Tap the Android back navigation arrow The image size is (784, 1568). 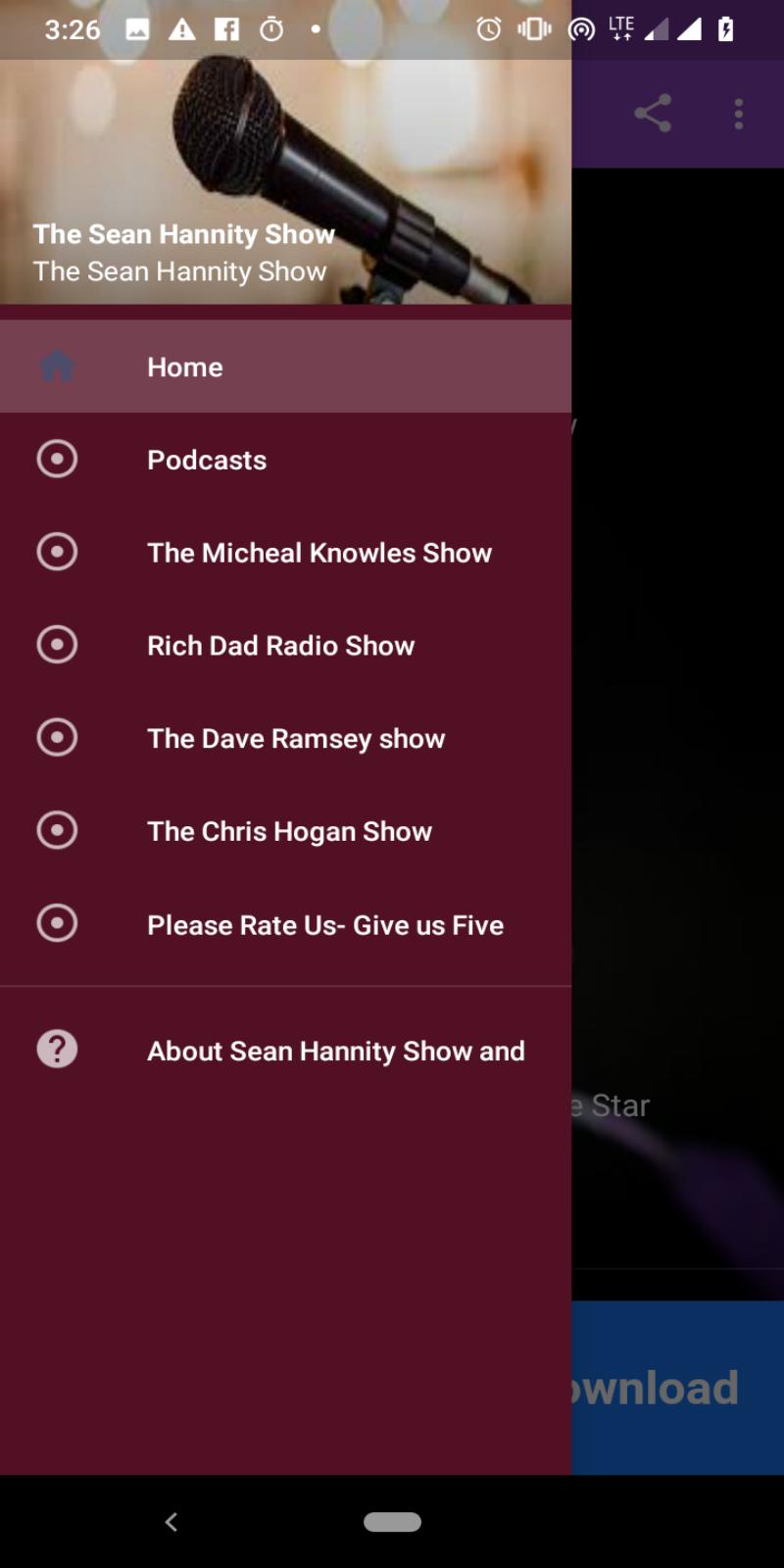coord(171,1521)
